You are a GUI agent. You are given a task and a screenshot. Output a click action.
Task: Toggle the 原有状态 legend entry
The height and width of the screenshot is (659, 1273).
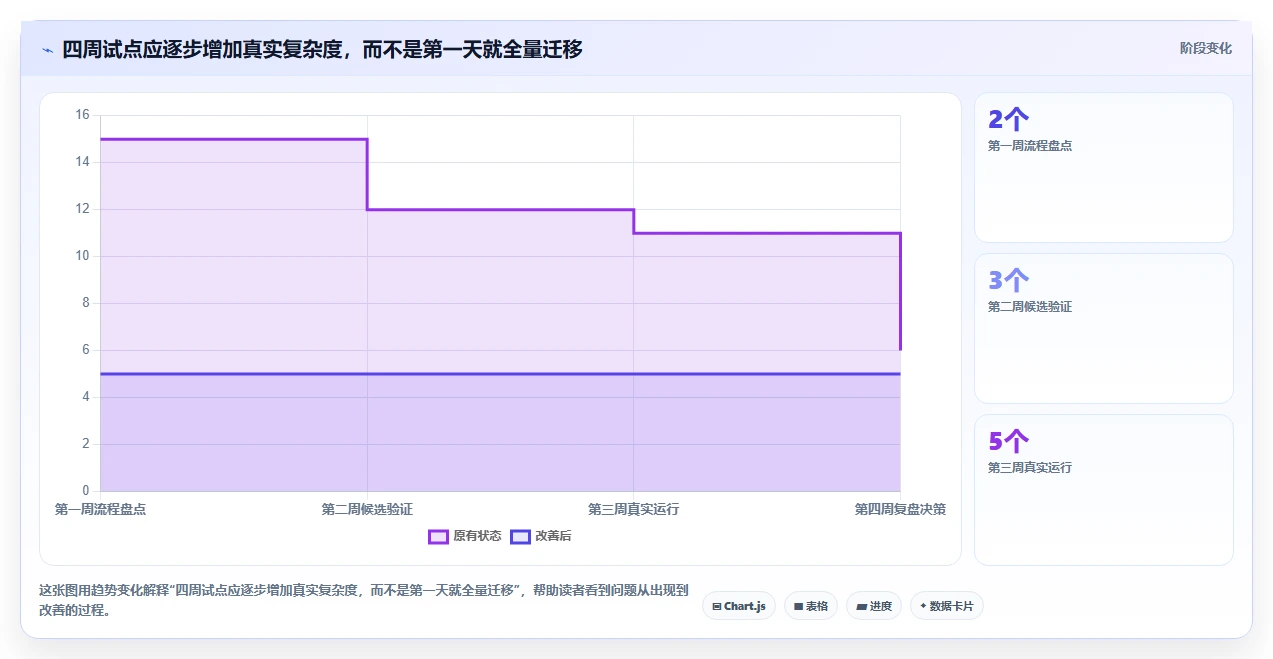(465, 536)
